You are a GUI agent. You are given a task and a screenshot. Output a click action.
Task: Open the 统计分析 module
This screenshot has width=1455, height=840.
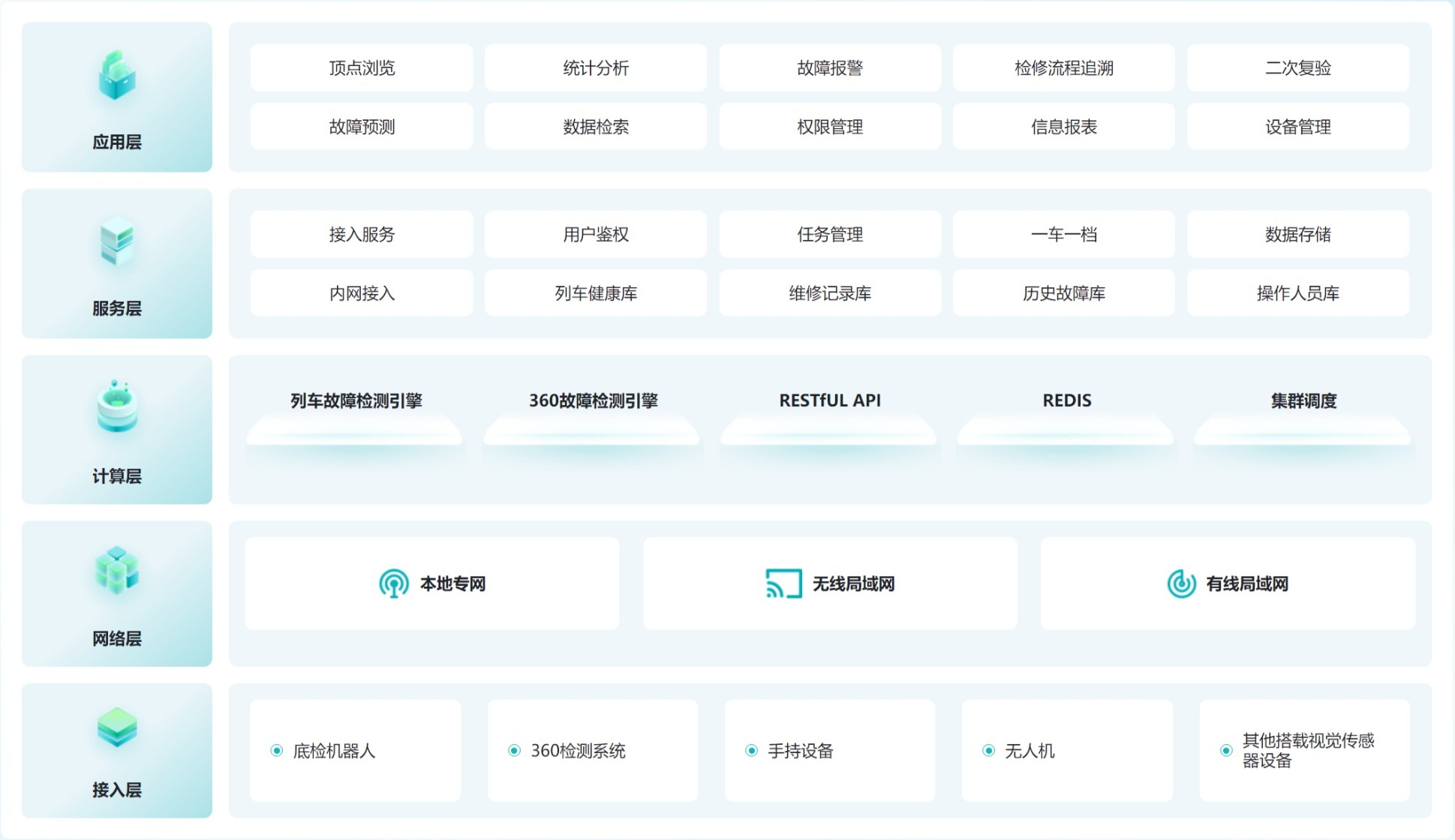click(x=595, y=68)
